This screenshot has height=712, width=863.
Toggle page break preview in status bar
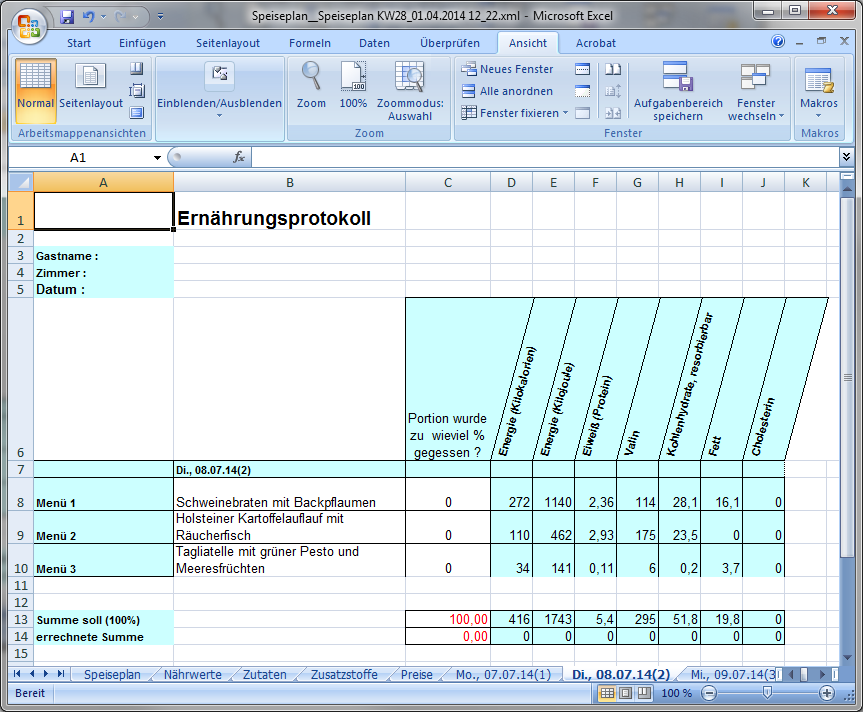[643, 693]
